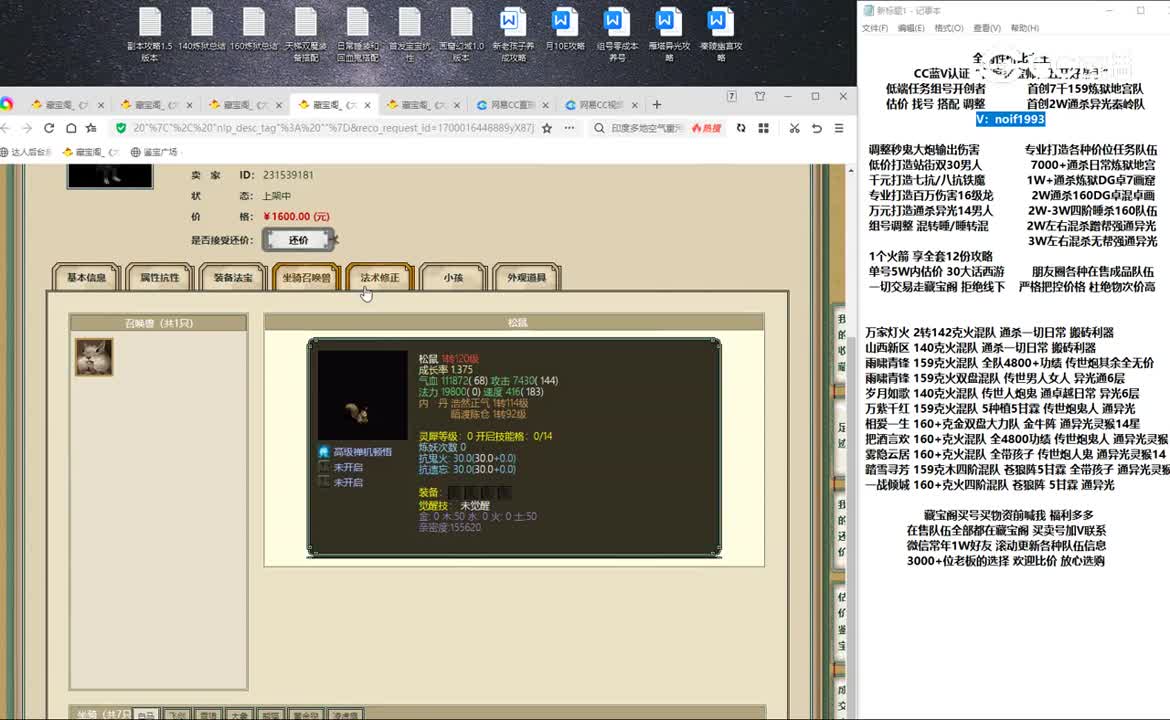Click highlighted text V: noif1993 in Notepad
This screenshot has height=720, width=1170.
pyautogui.click(x=1010, y=119)
